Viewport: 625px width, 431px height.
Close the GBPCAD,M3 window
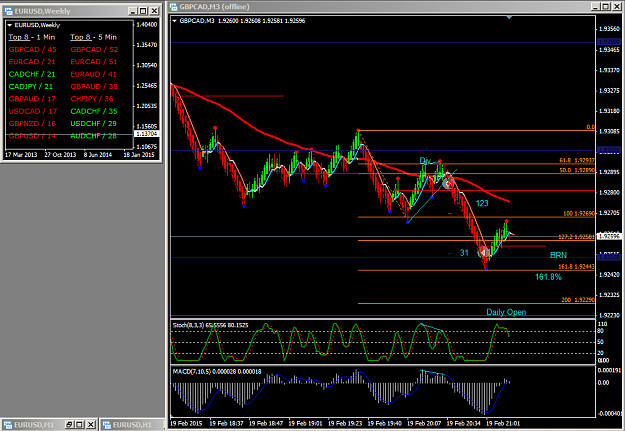[617, 6]
